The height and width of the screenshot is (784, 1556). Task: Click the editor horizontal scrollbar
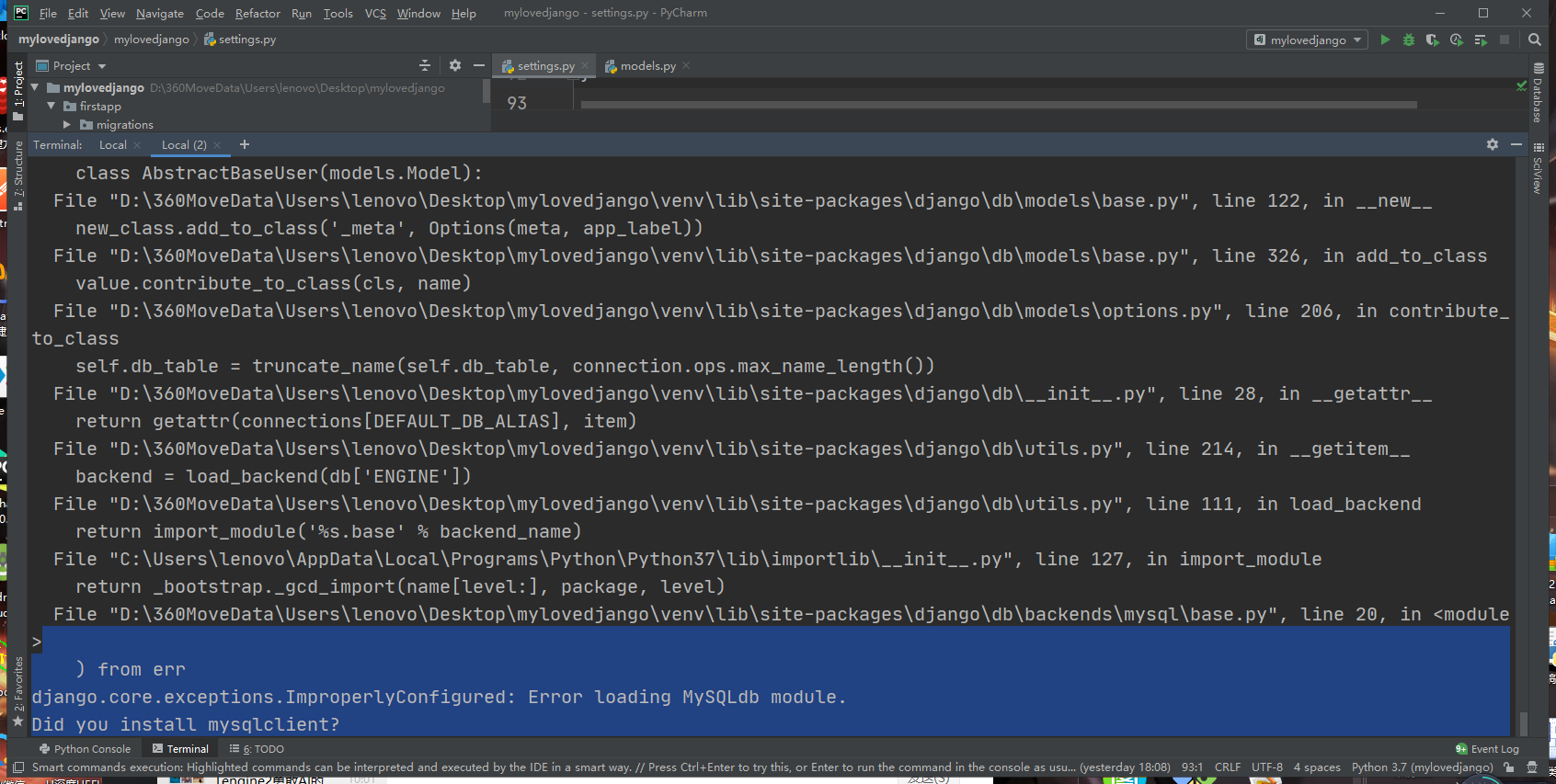tap(999, 105)
